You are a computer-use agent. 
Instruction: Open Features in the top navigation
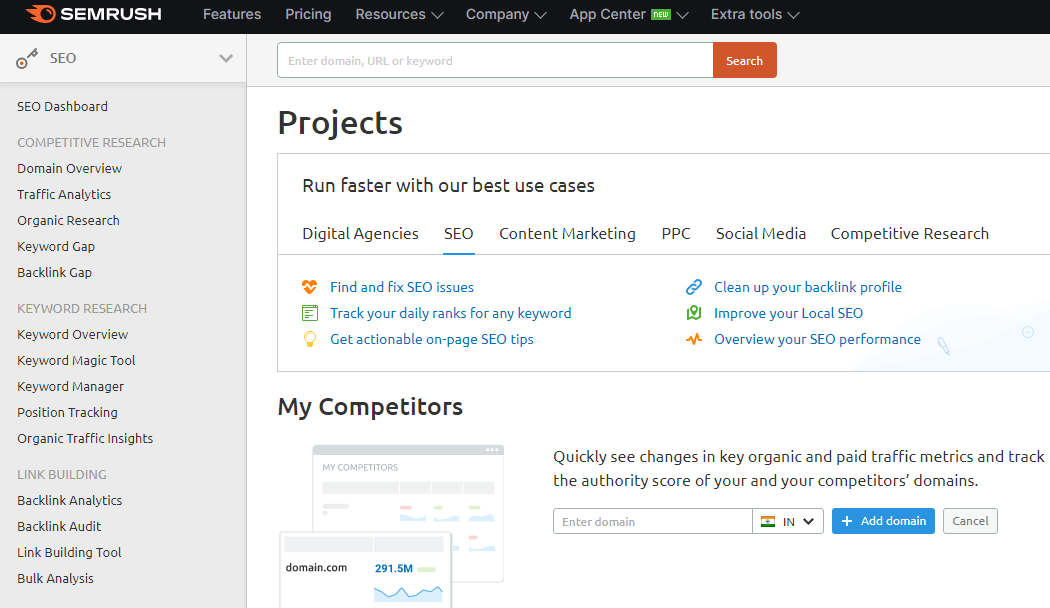click(232, 14)
